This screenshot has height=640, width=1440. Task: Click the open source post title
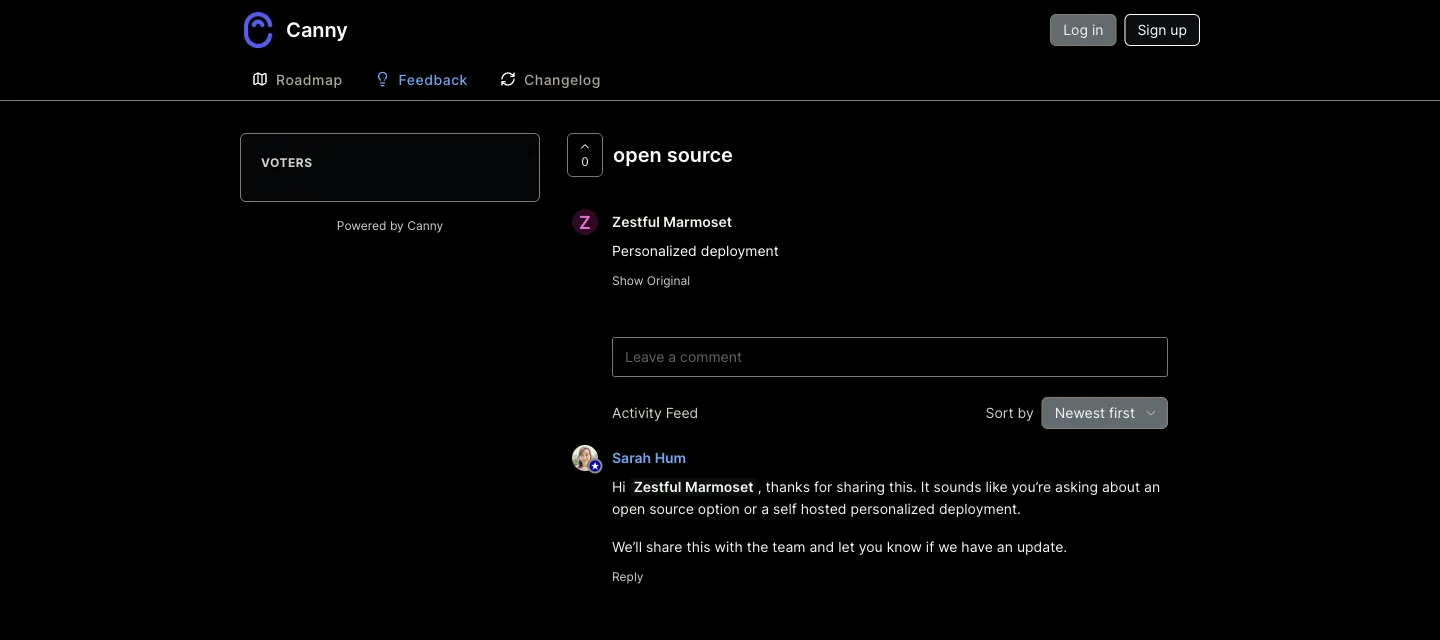[x=673, y=155]
